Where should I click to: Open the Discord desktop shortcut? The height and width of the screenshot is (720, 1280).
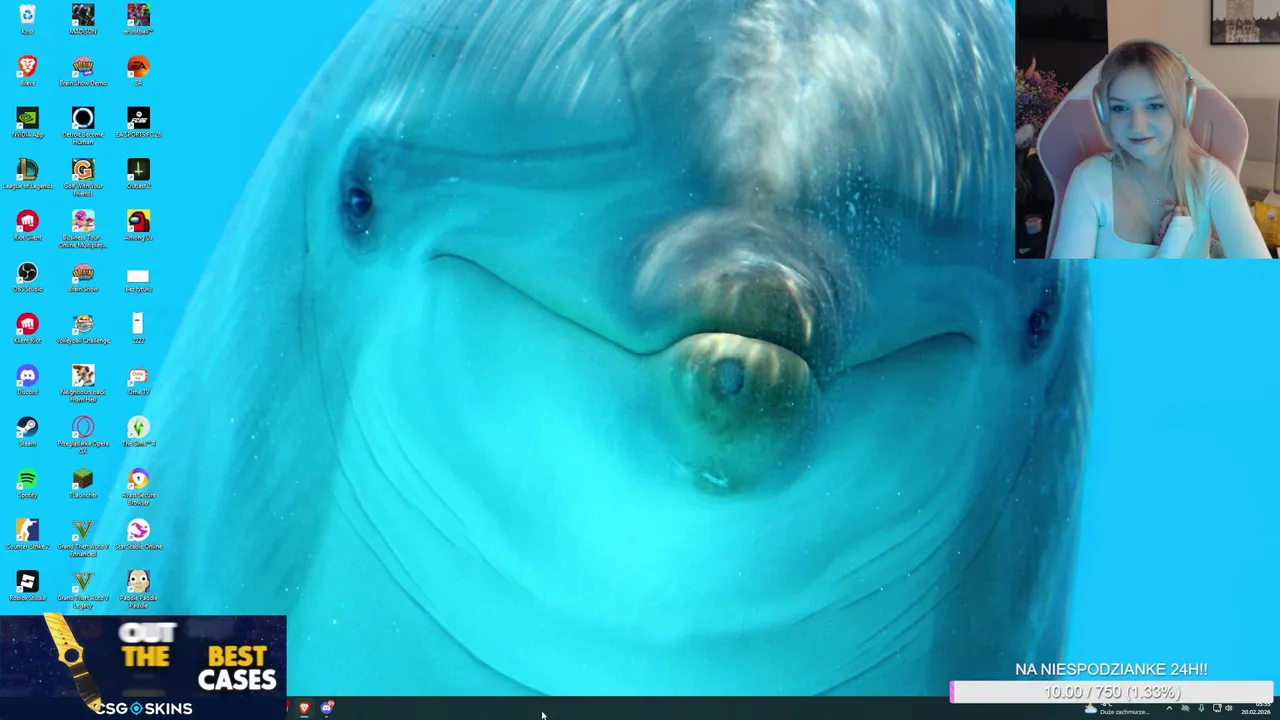coord(27,380)
